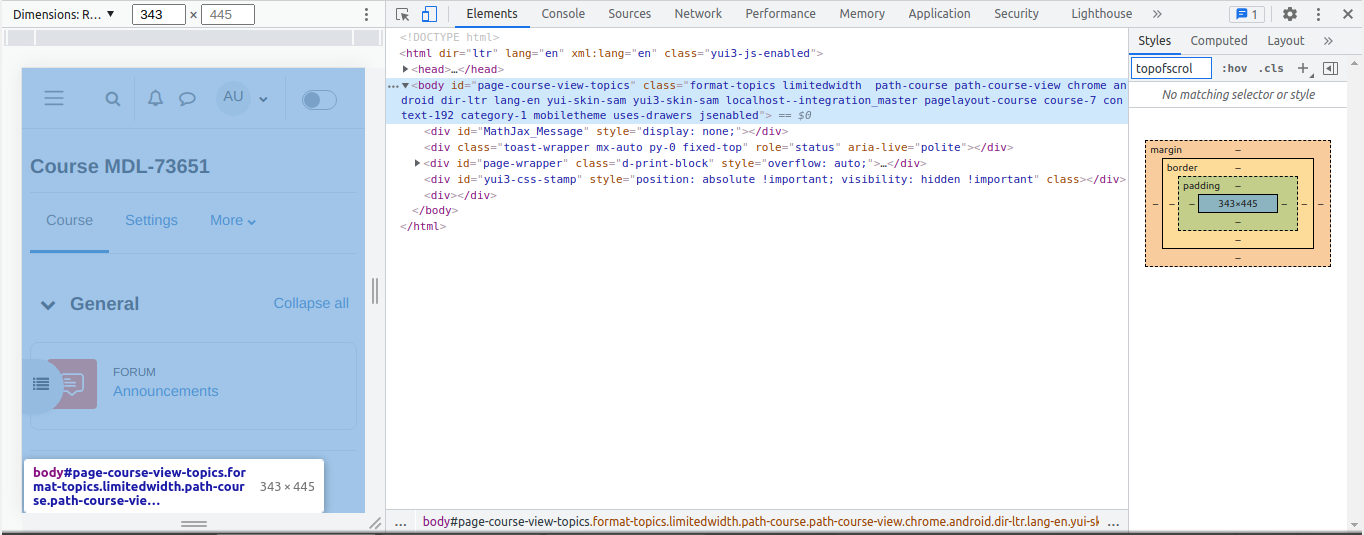Toggle the device toolbar icon

429,14
